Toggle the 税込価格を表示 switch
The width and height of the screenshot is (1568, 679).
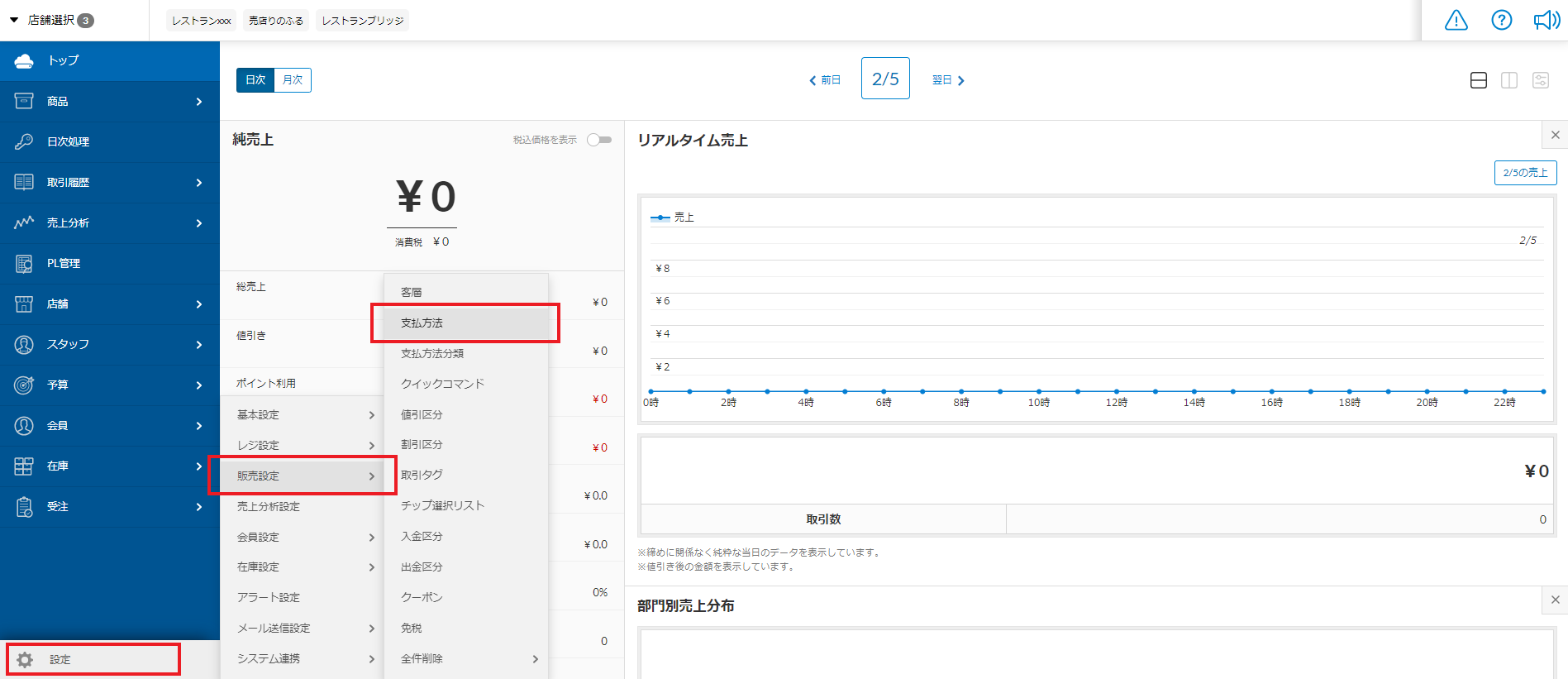[x=599, y=140]
